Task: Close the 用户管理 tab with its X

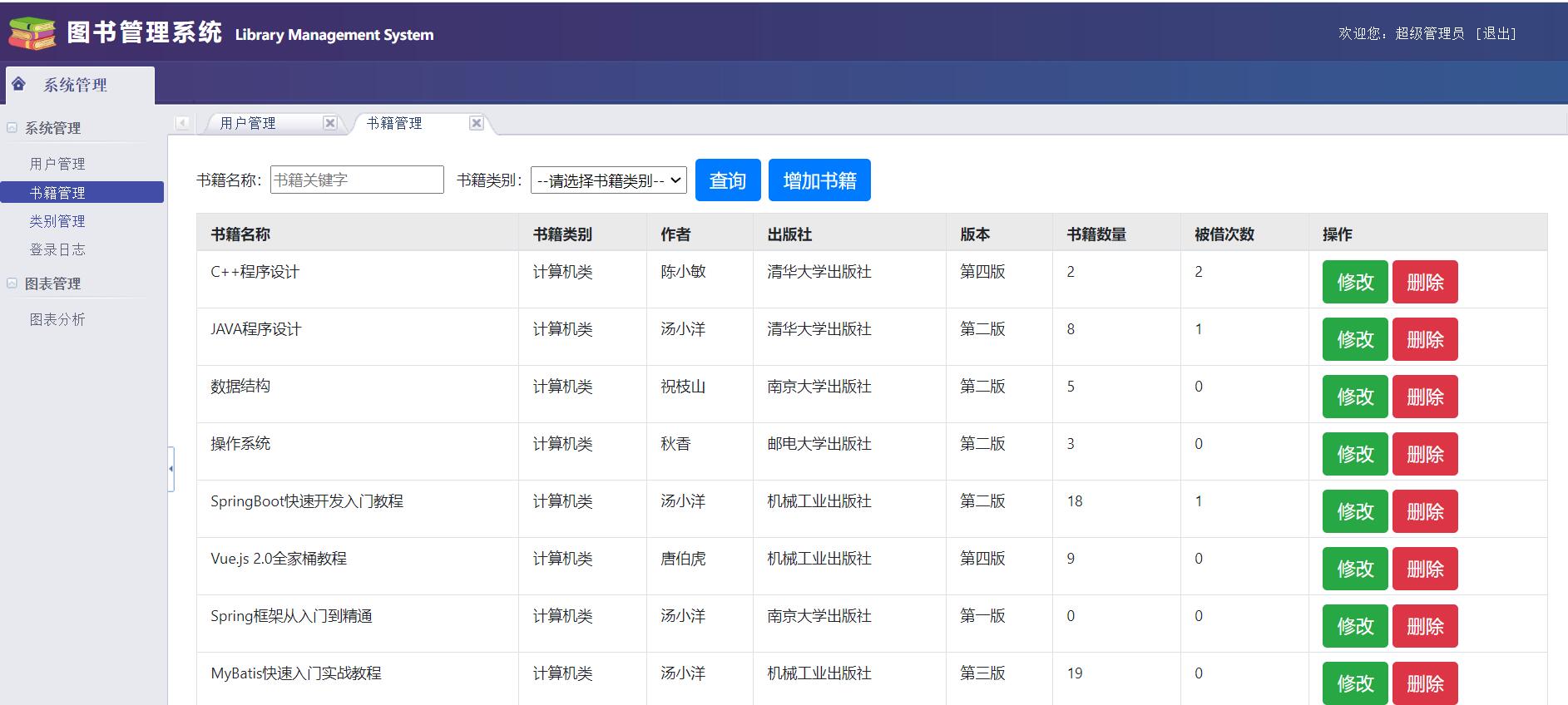Action: pos(329,123)
